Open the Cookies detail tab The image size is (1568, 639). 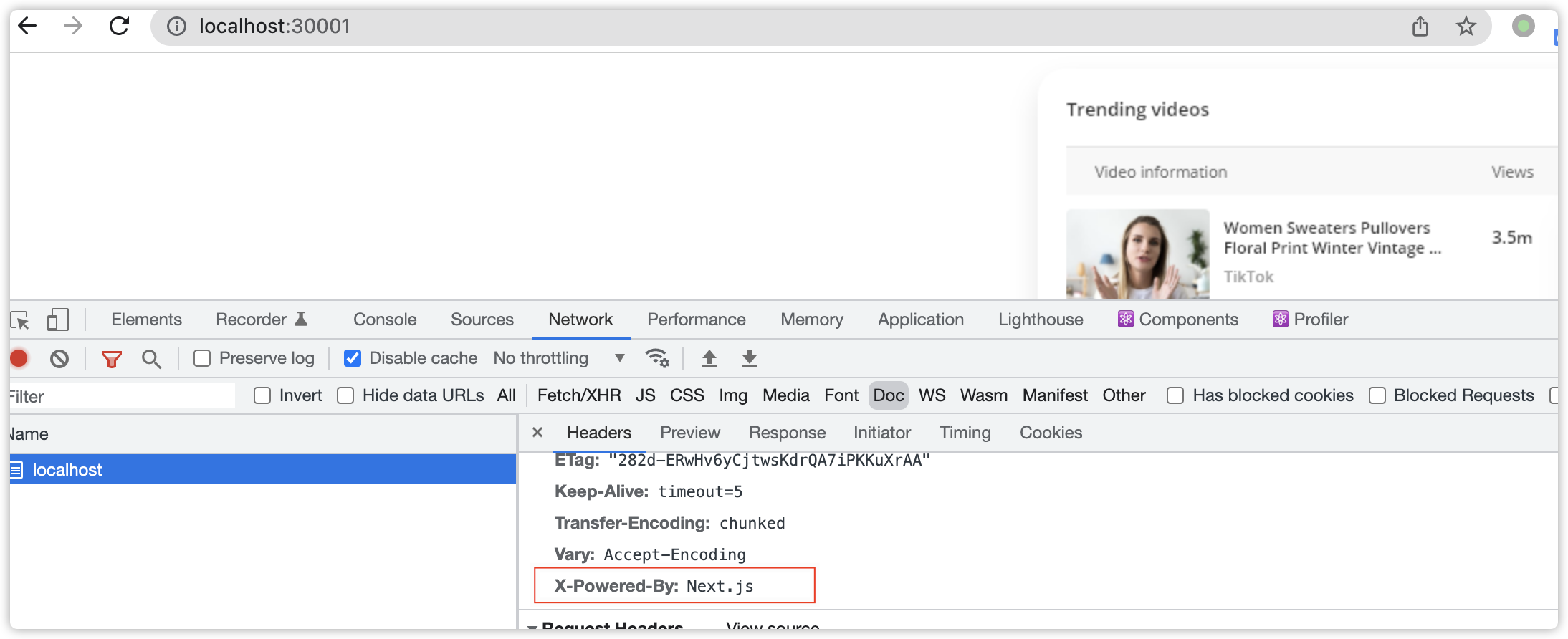[x=1051, y=433]
